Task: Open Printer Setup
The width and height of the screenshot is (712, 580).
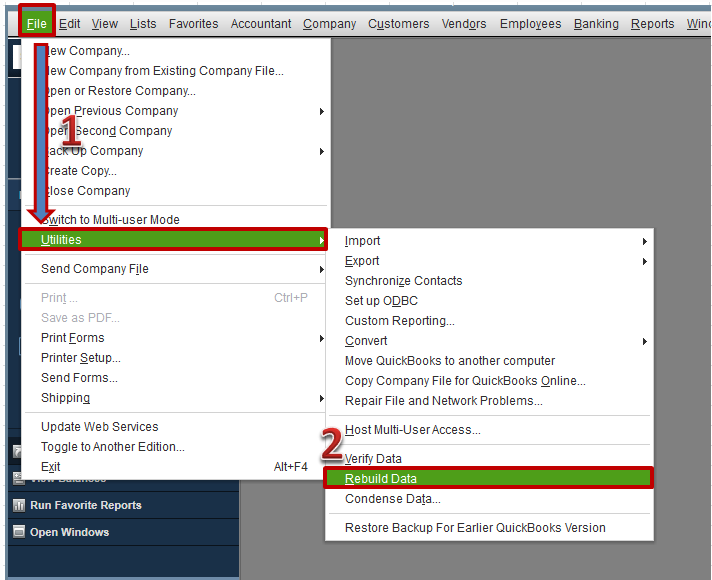Action: 81,358
